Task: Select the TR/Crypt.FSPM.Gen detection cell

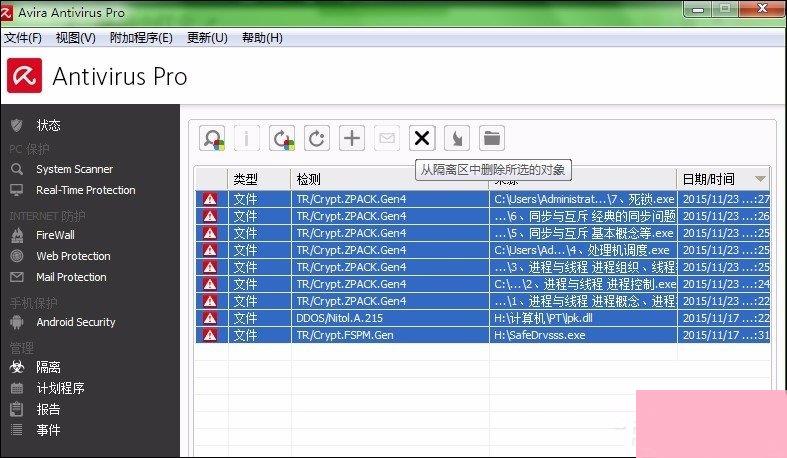Action: click(390, 335)
